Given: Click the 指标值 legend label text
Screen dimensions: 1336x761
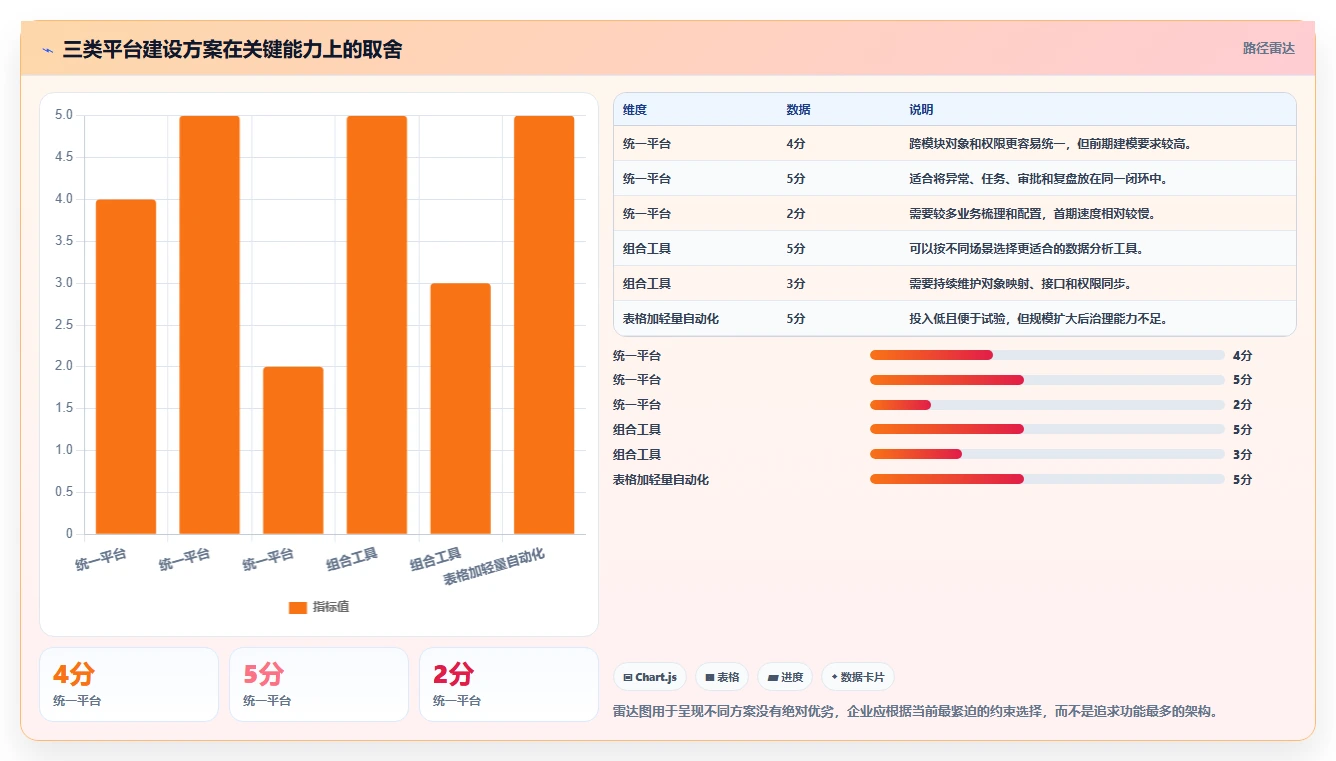Looking at the screenshot, I should click(x=331, y=607).
